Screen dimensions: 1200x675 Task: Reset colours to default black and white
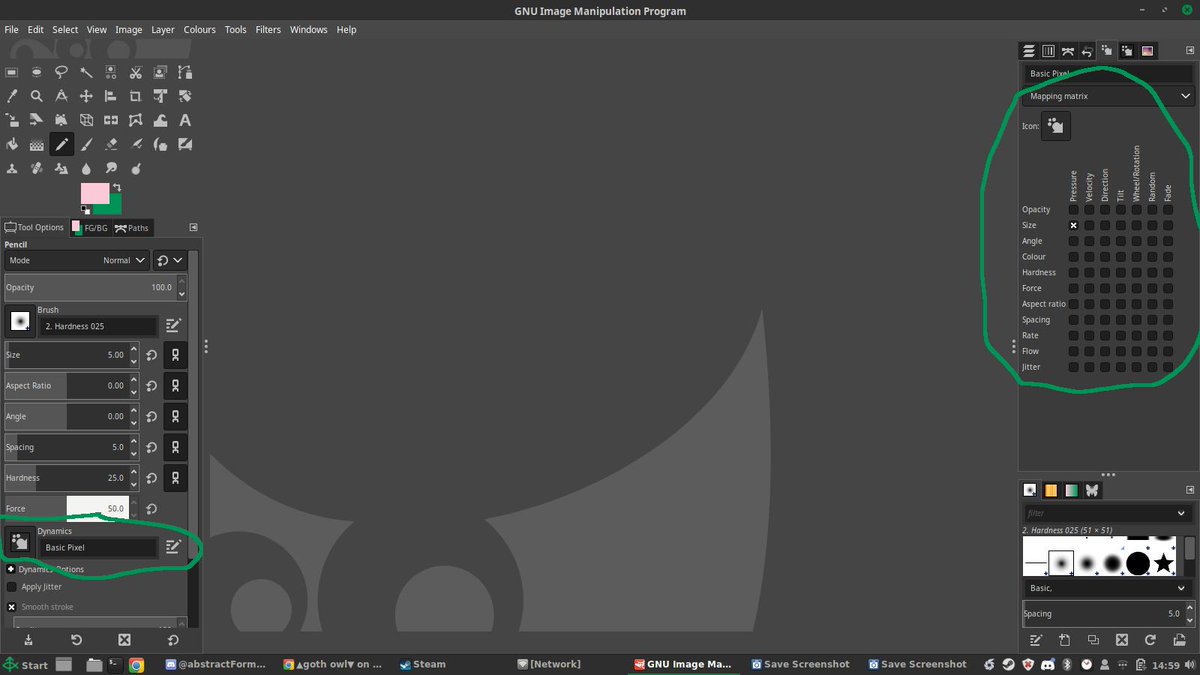tap(85, 209)
